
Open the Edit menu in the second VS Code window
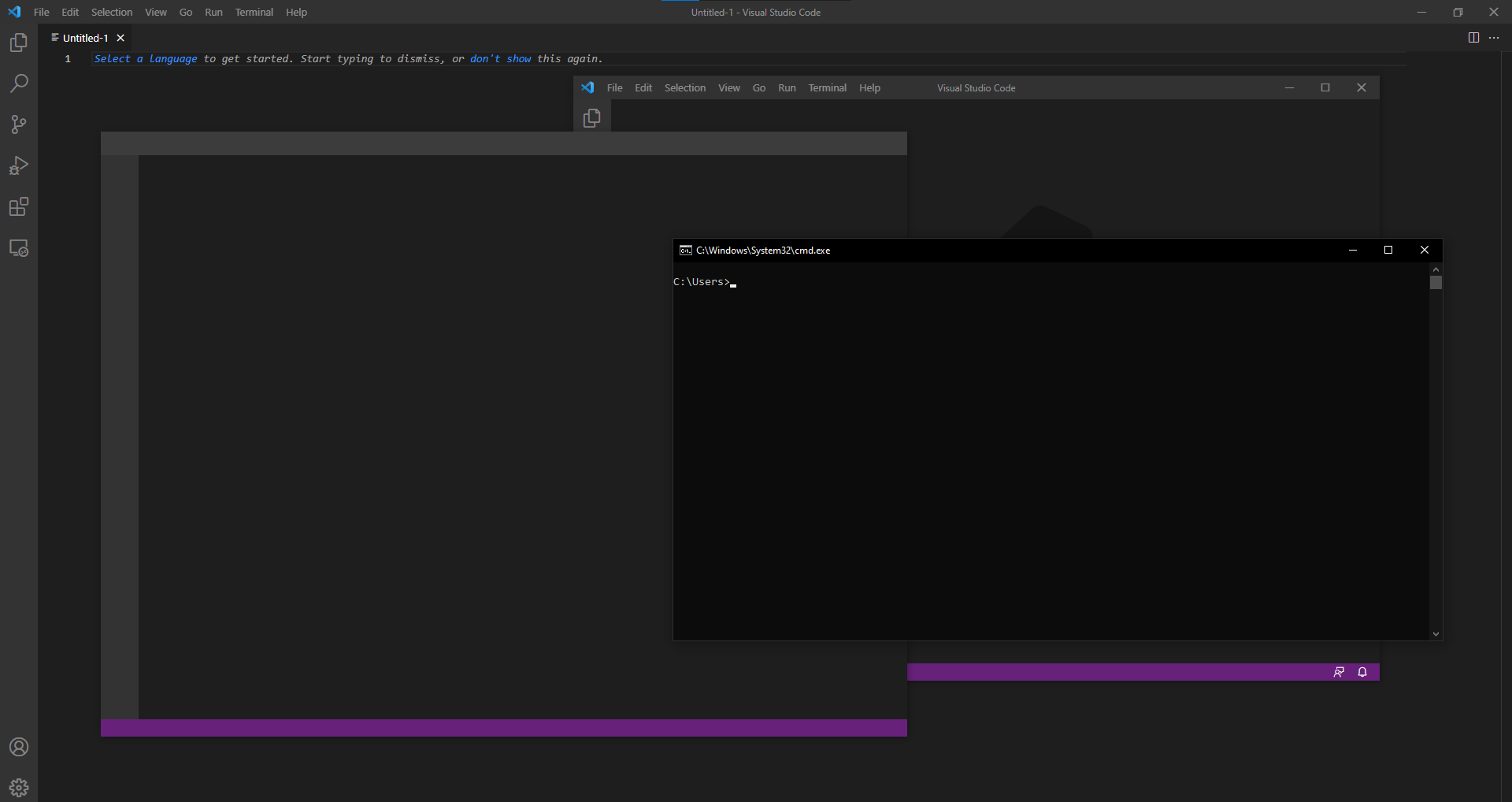[643, 87]
